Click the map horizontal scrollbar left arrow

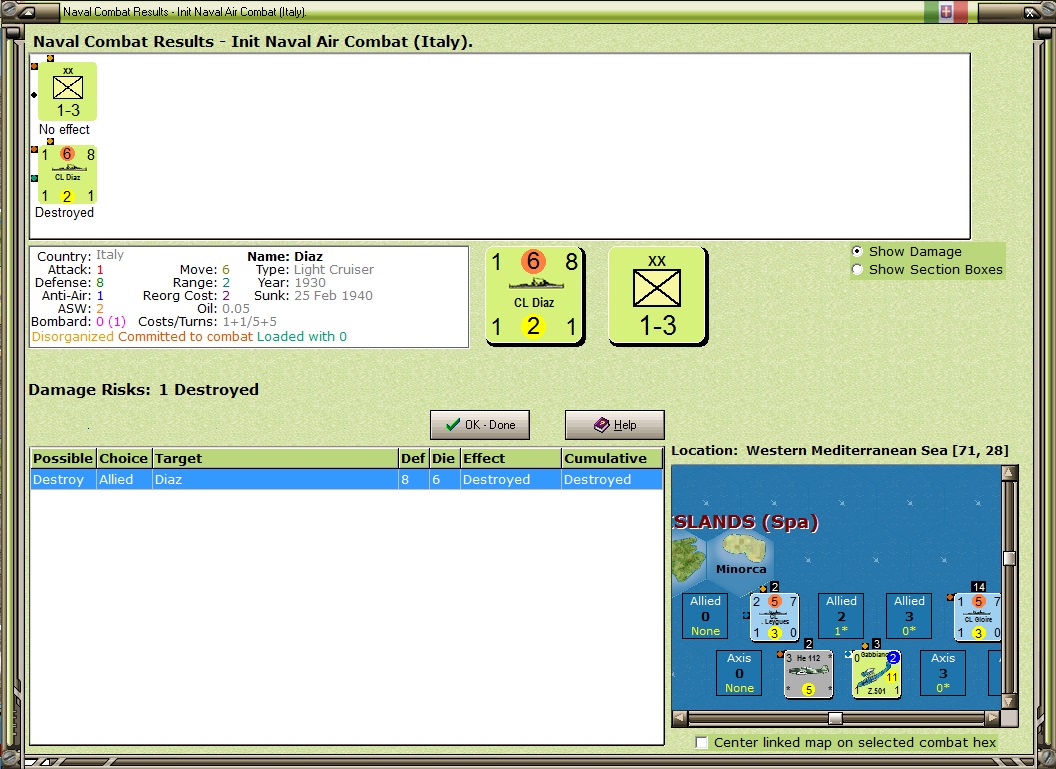680,718
